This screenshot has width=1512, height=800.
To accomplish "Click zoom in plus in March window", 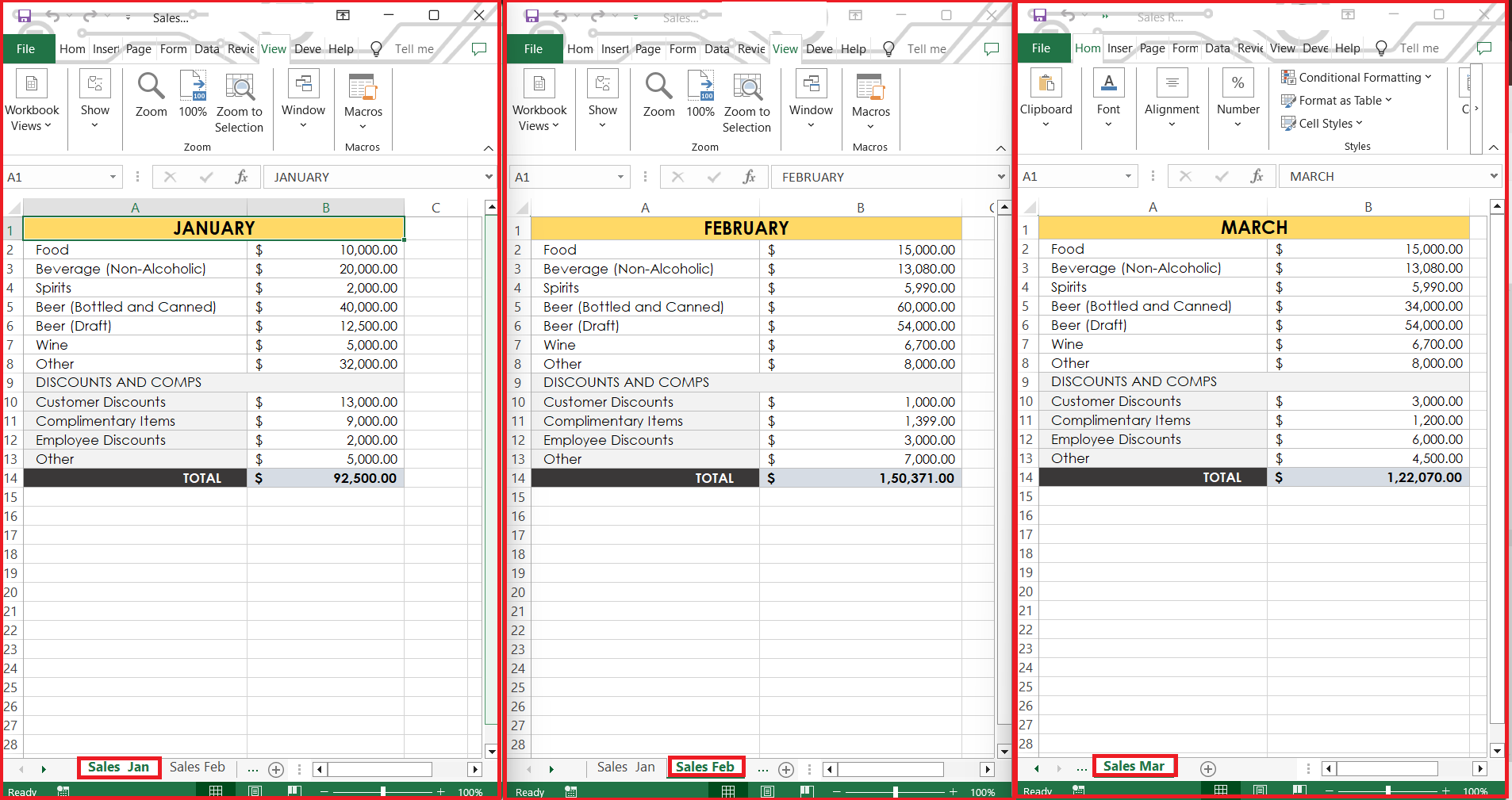I will pos(1446,790).
